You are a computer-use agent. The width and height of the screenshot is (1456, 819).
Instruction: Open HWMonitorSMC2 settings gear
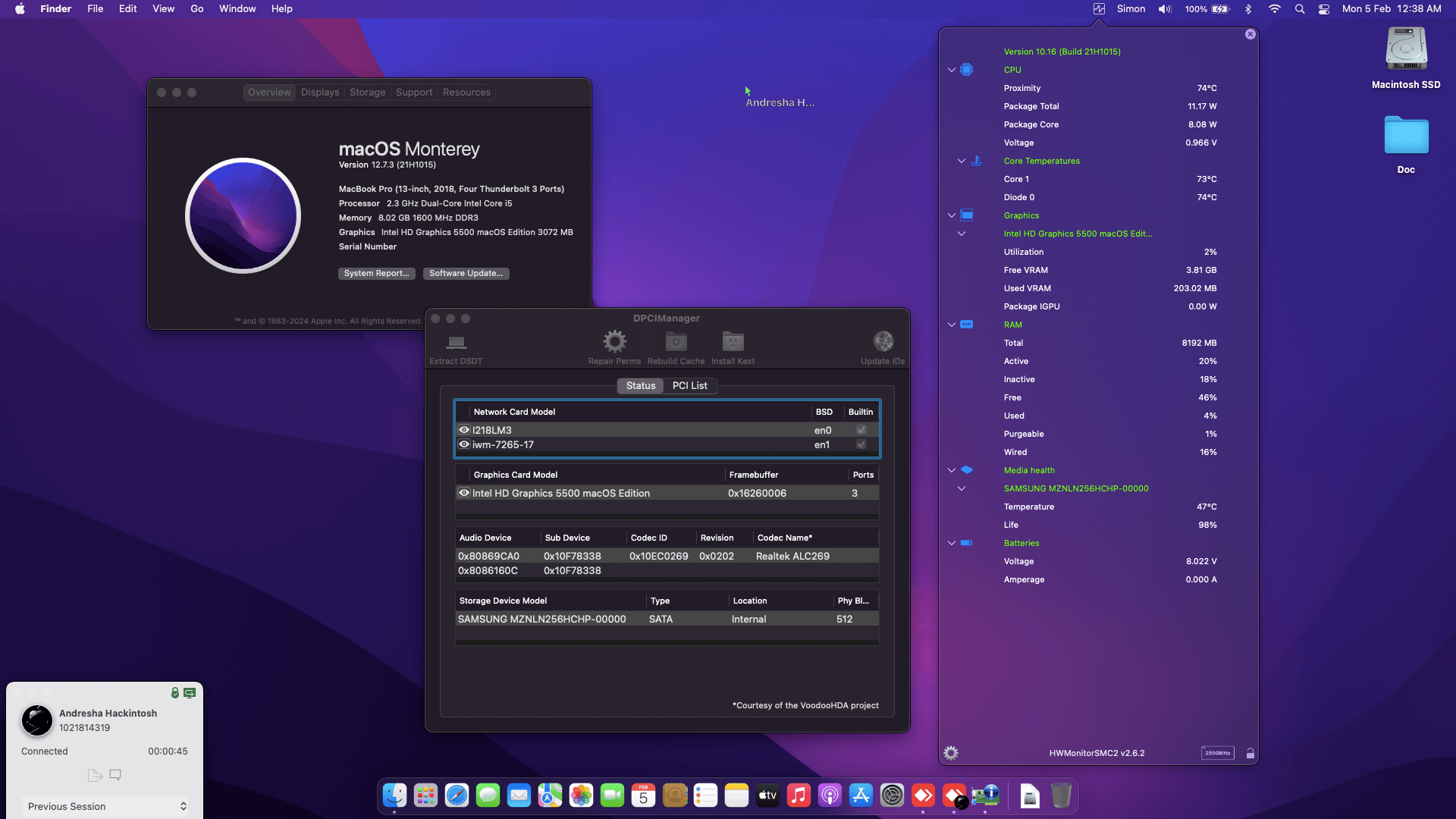coord(950,752)
